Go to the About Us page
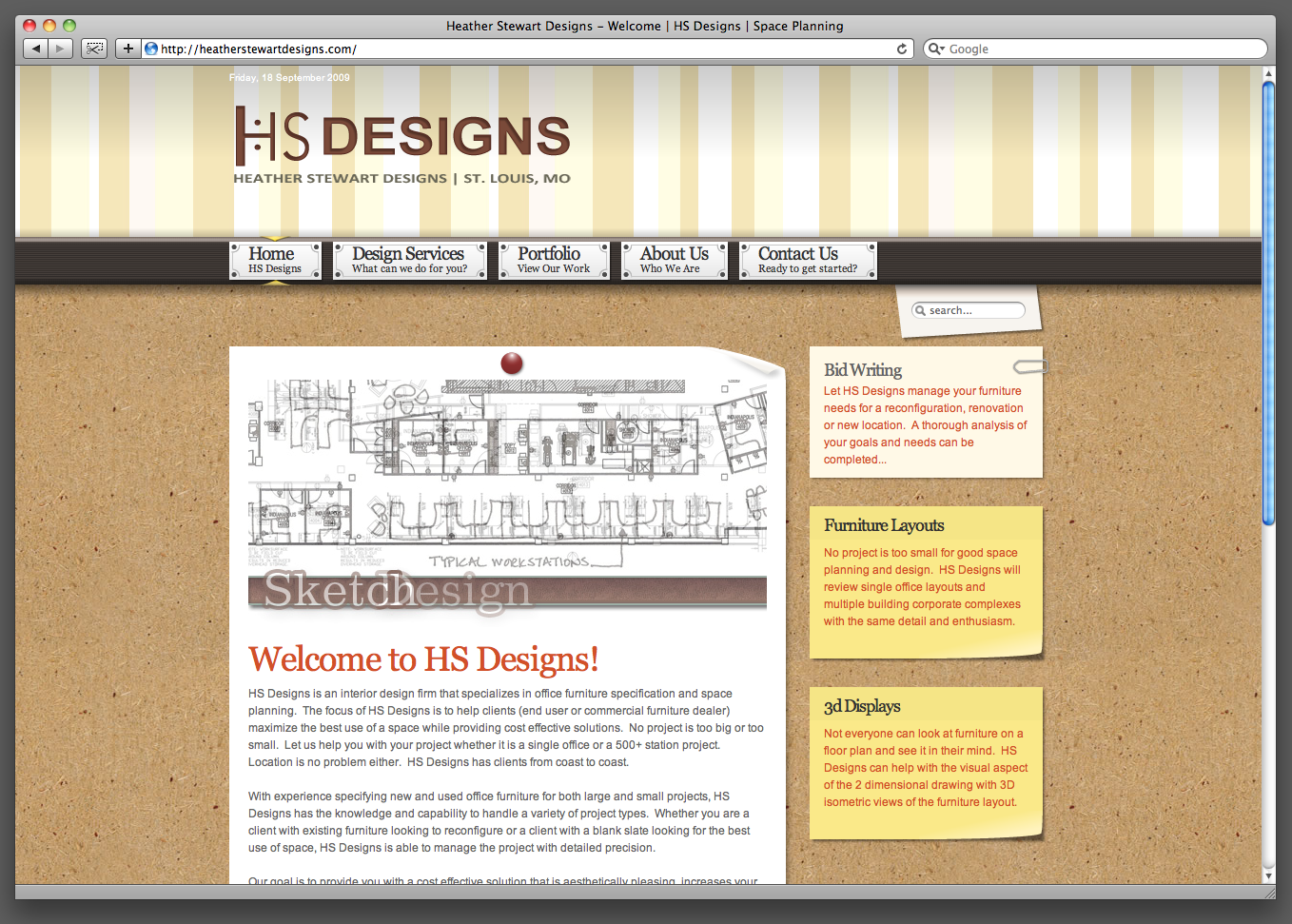 (674, 260)
